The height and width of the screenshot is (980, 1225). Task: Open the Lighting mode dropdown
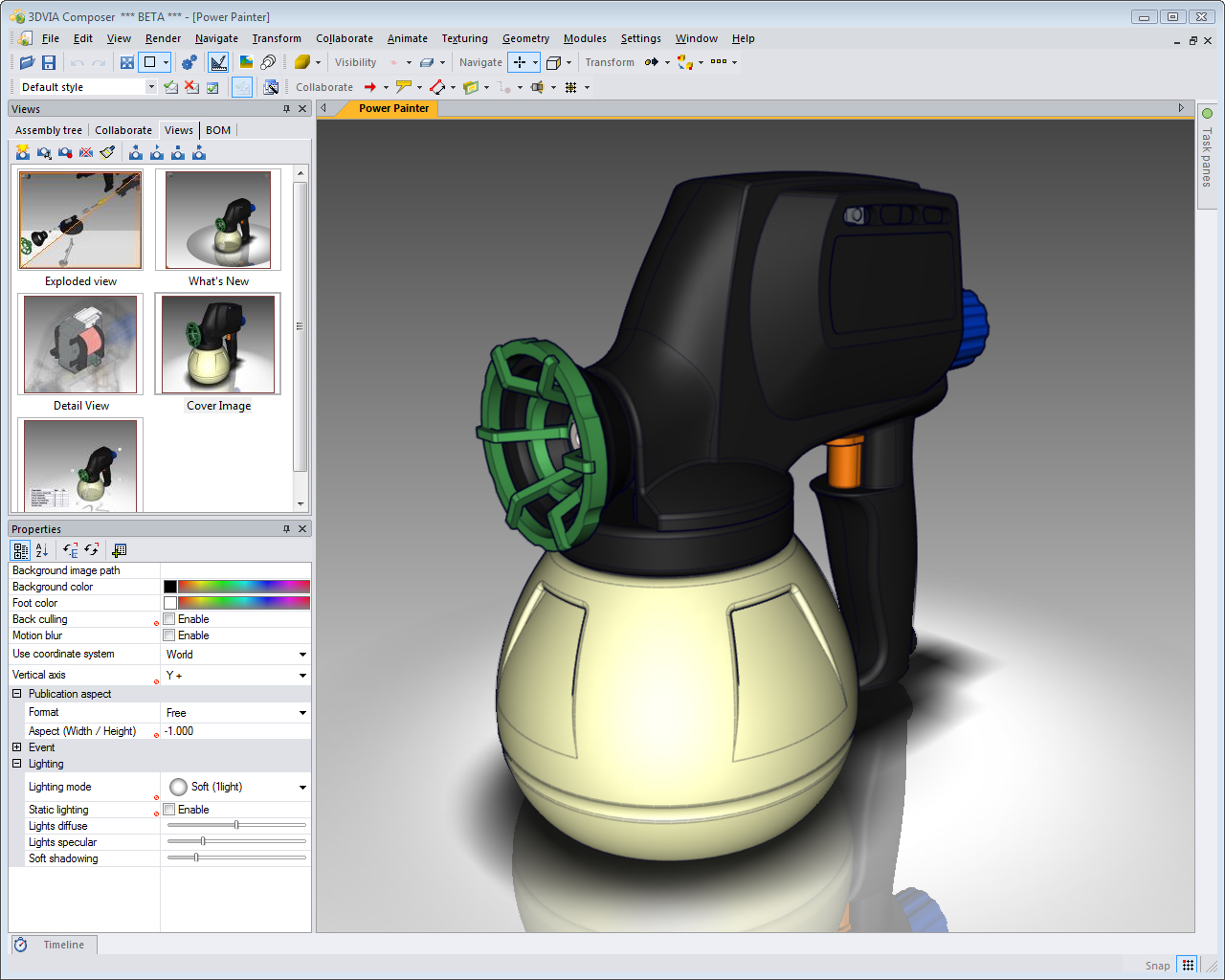(x=302, y=788)
